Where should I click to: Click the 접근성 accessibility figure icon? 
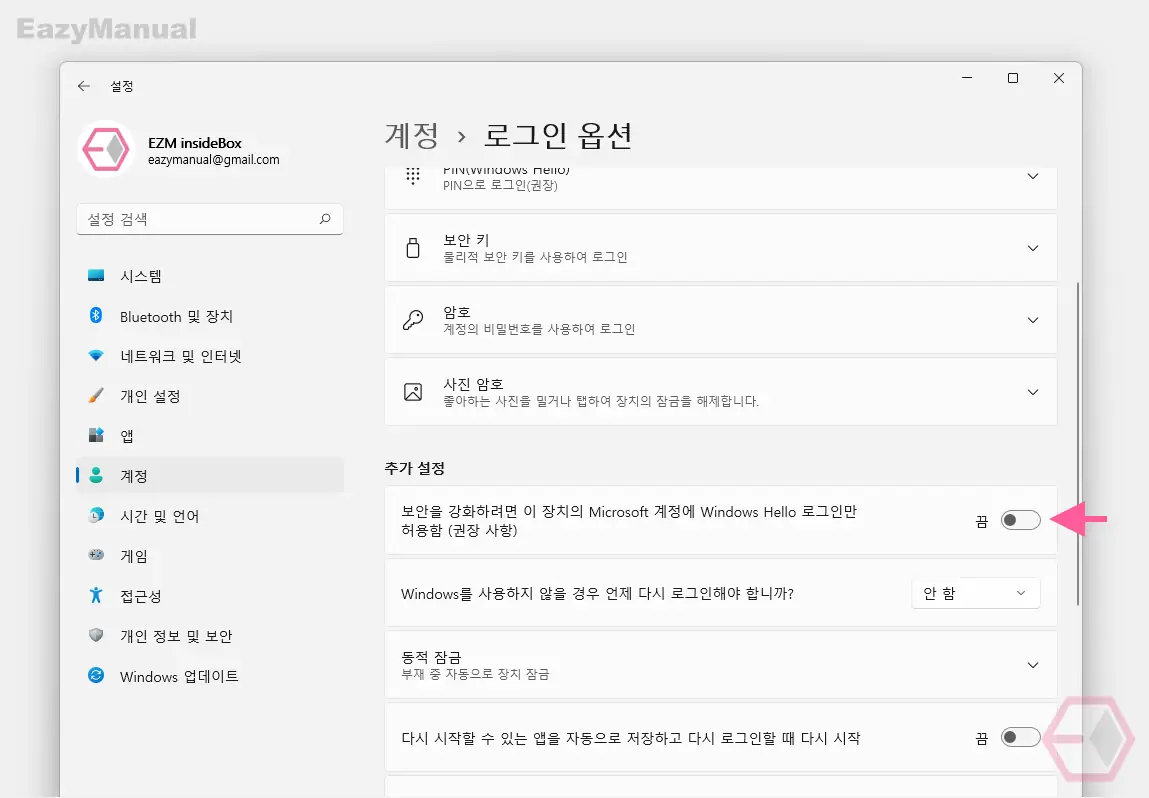(96, 595)
